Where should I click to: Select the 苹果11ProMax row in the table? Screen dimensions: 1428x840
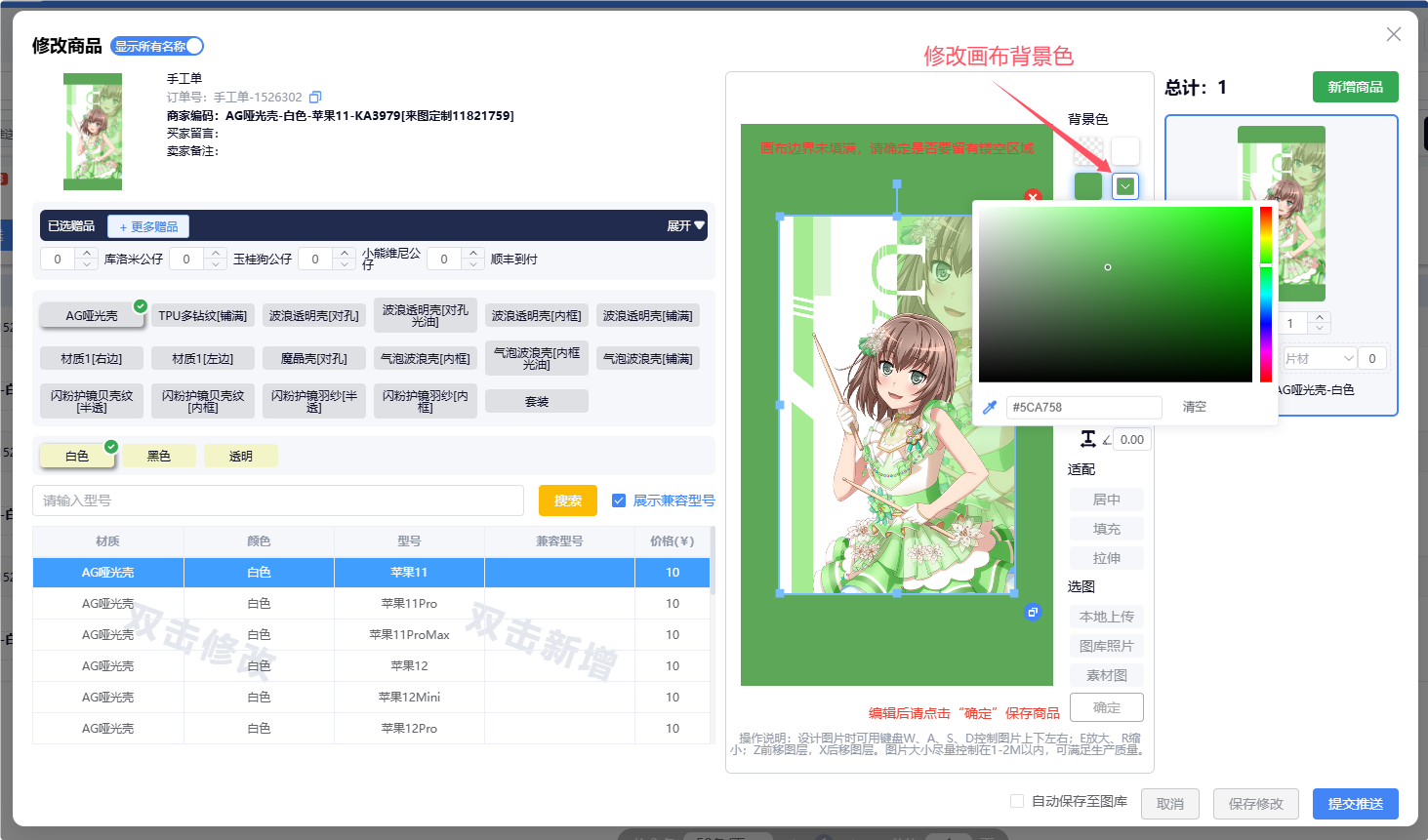(371, 635)
